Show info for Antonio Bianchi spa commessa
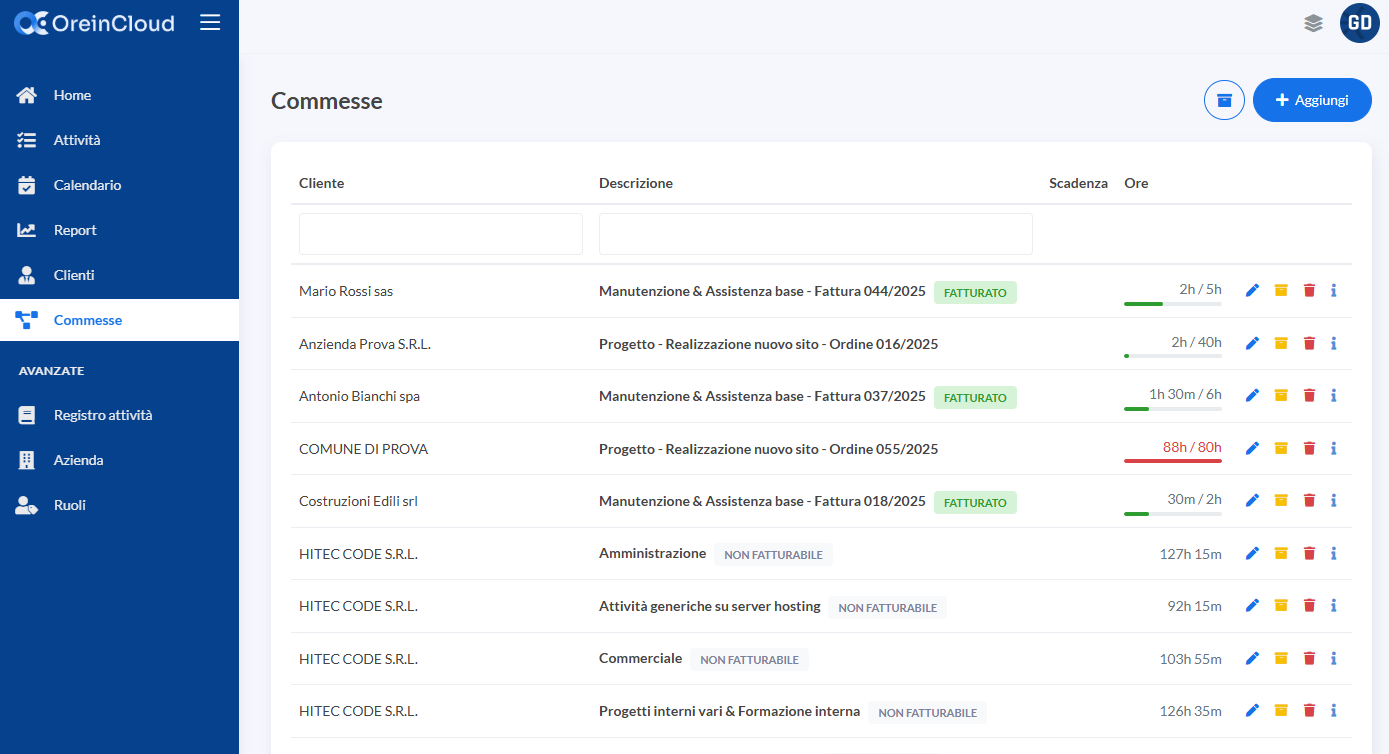The height and width of the screenshot is (754, 1389). [x=1334, y=395]
